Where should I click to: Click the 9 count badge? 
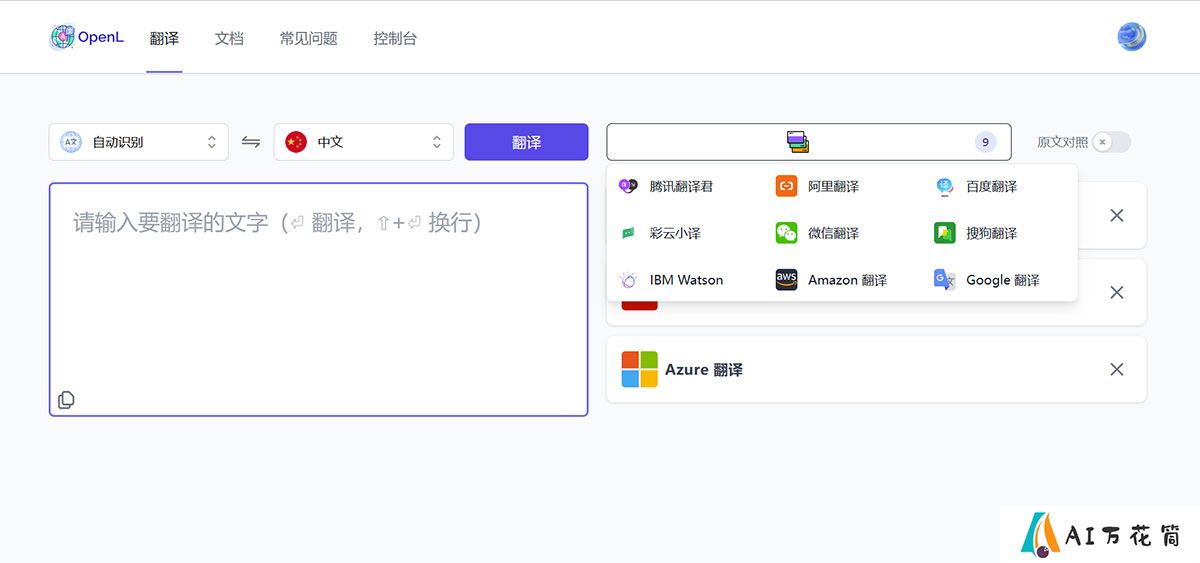tap(986, 142)
